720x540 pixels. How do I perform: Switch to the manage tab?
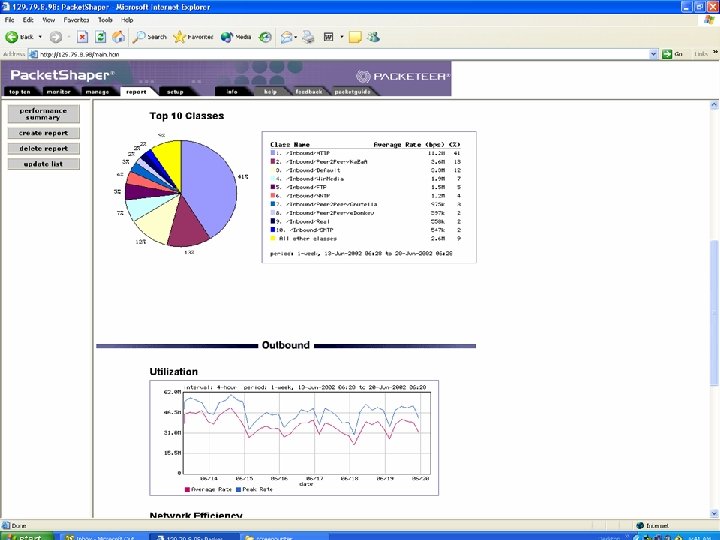pyautogui.click(x=97, y=91)
